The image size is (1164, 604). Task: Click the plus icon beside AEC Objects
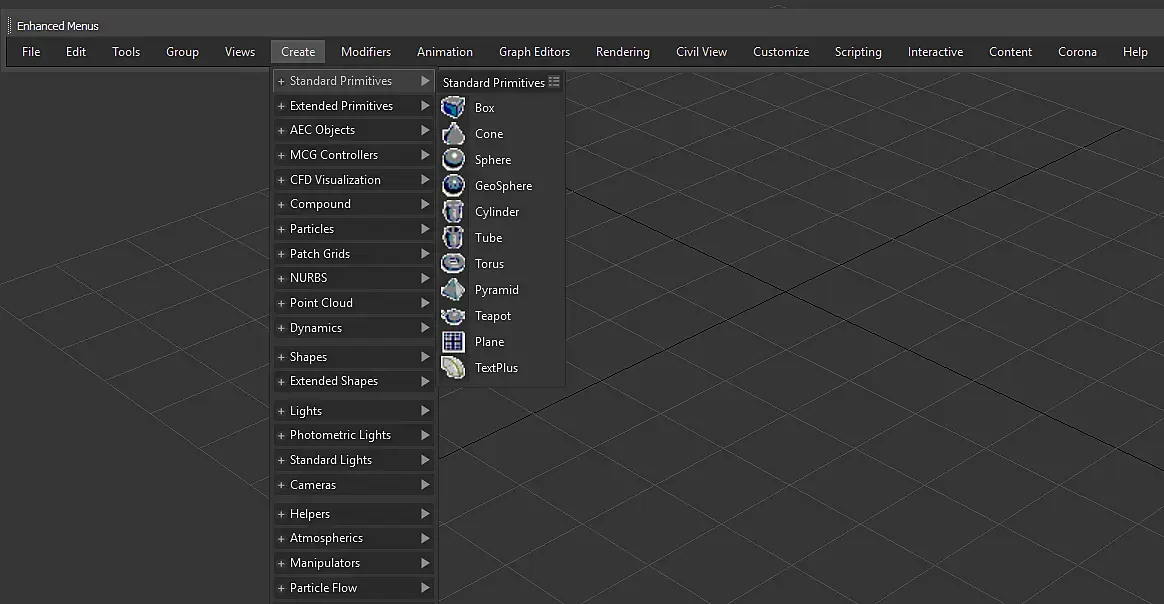(x=281, y=131)
